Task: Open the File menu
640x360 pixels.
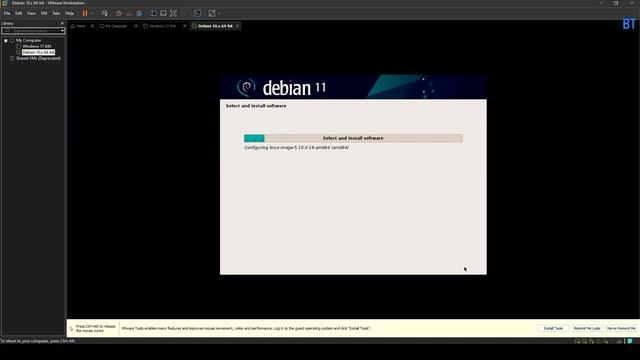Action: (7, 13)
